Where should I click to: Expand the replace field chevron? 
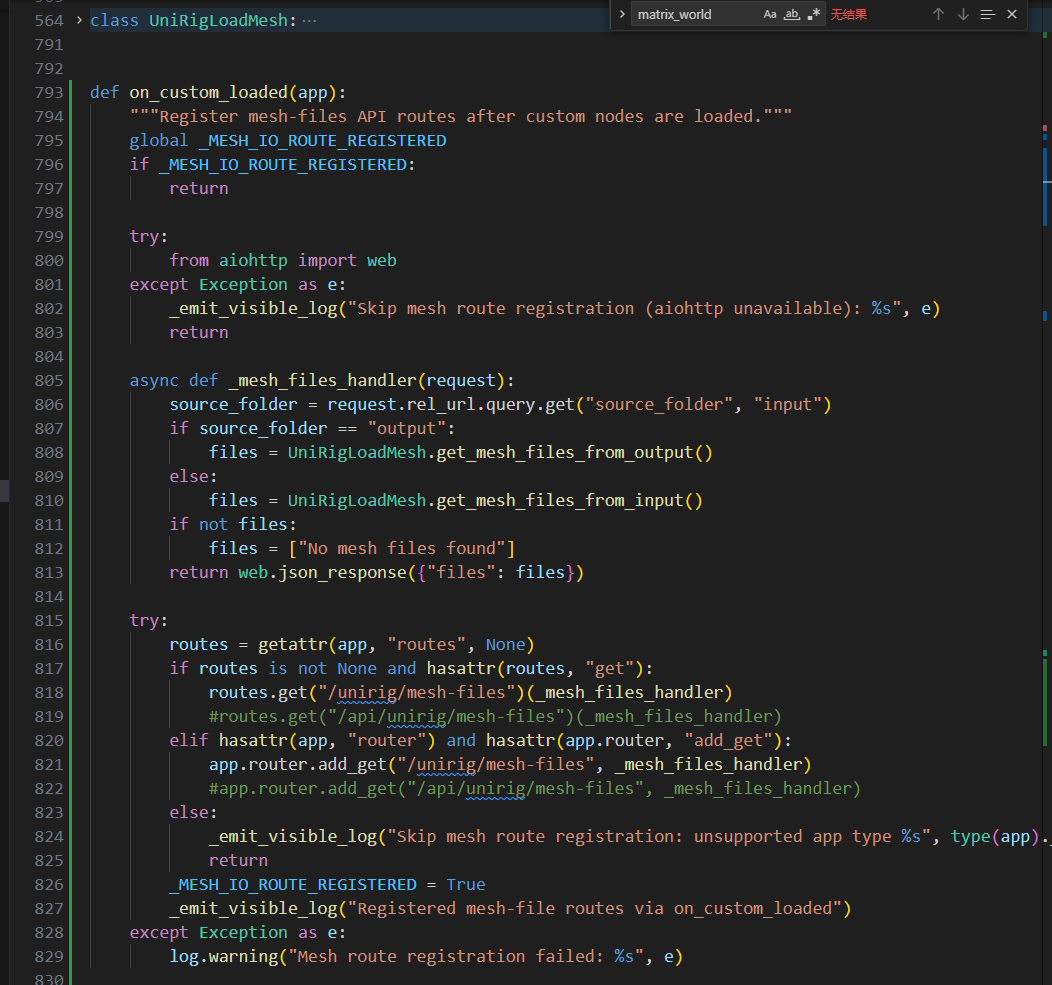pos(622,14)
